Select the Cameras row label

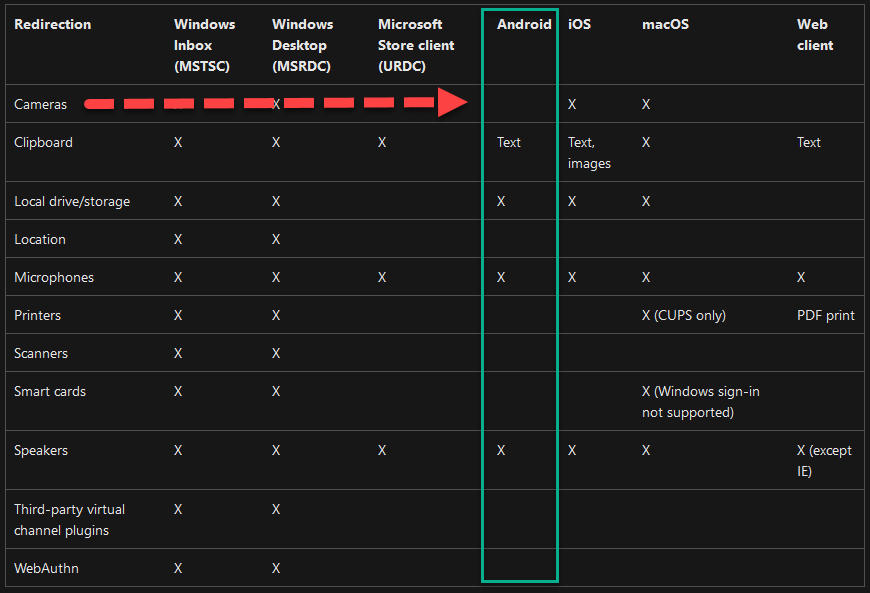(x=41, y=104)
